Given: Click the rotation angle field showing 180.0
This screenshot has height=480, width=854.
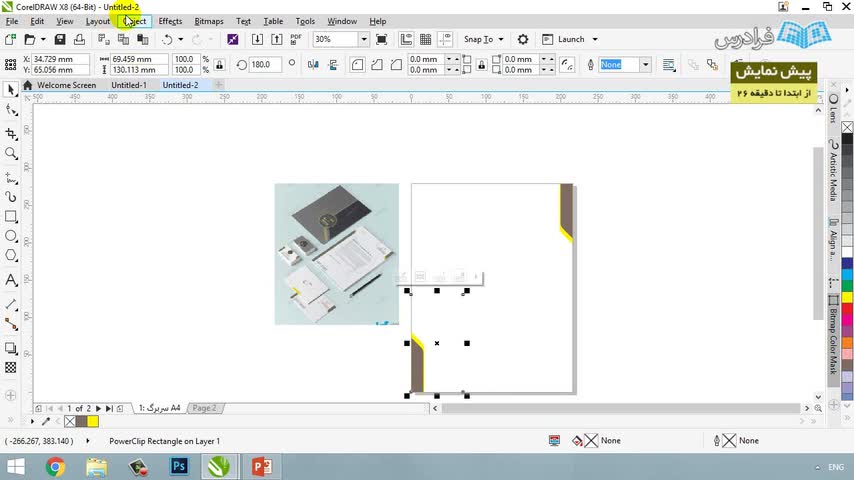Looking at the screenshot, I should tap(265, 64).
